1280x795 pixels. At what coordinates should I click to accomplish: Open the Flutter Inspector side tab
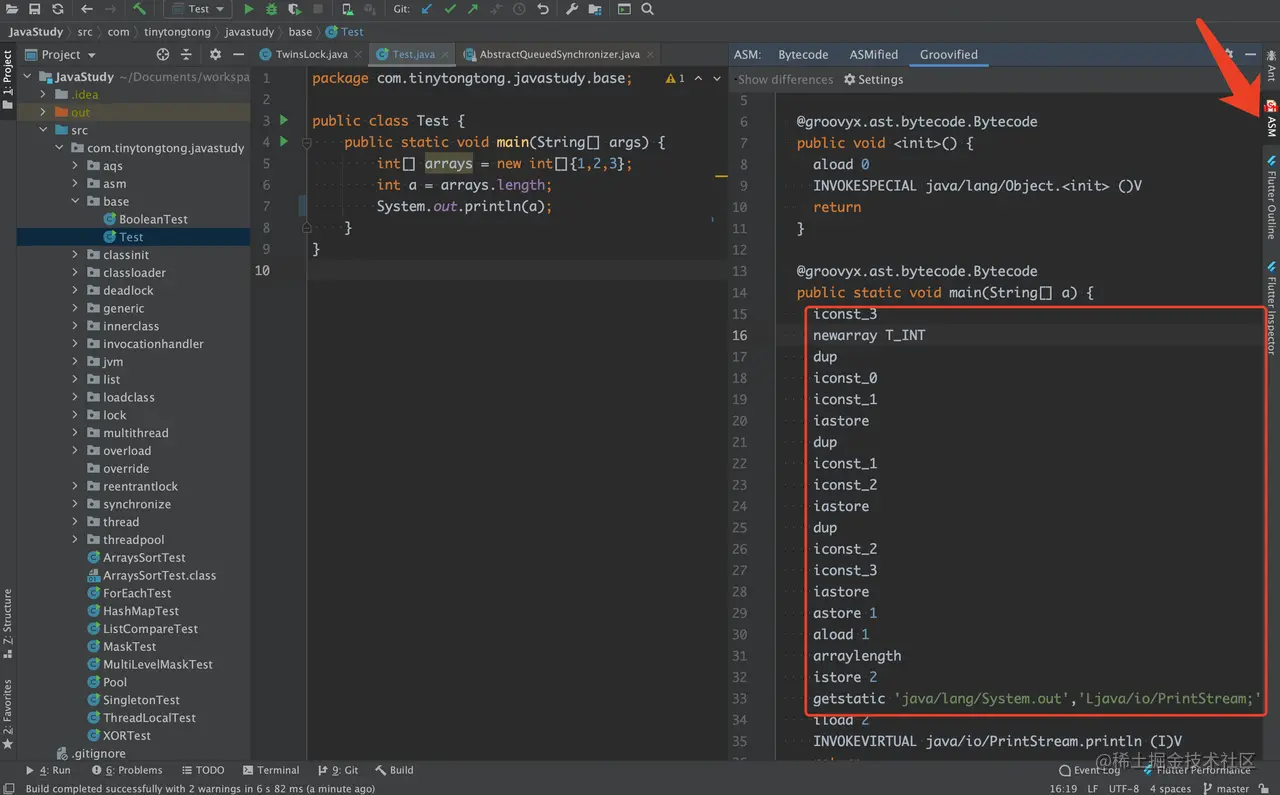point(1271,308)
